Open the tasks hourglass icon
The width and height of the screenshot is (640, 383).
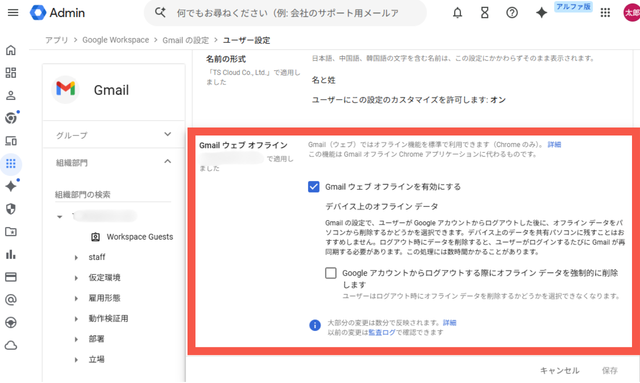click(484, 13)
